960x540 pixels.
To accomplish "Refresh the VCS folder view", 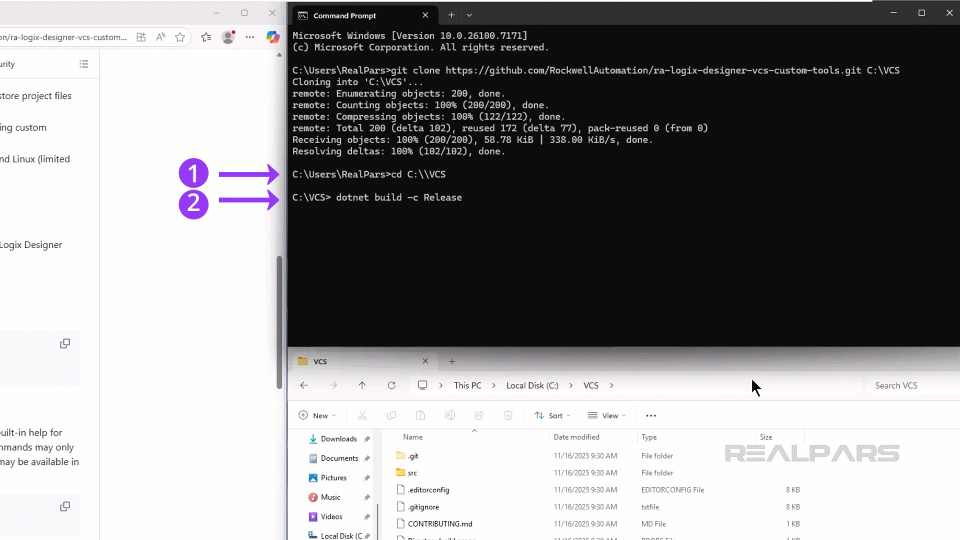I will coord(391,385).
